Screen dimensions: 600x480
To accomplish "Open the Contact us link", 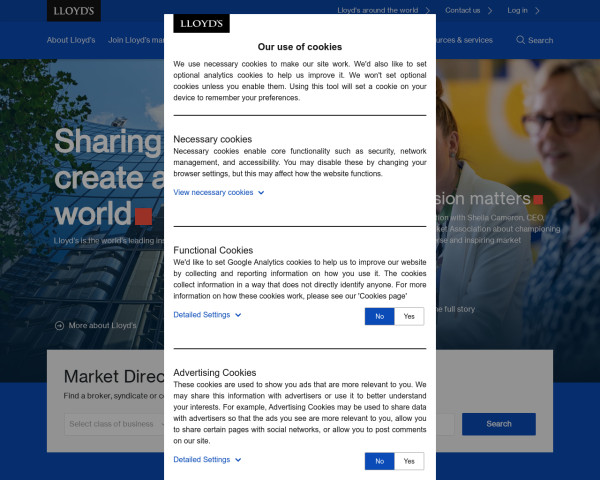I will pyautogui.click(x=462, y=10).
